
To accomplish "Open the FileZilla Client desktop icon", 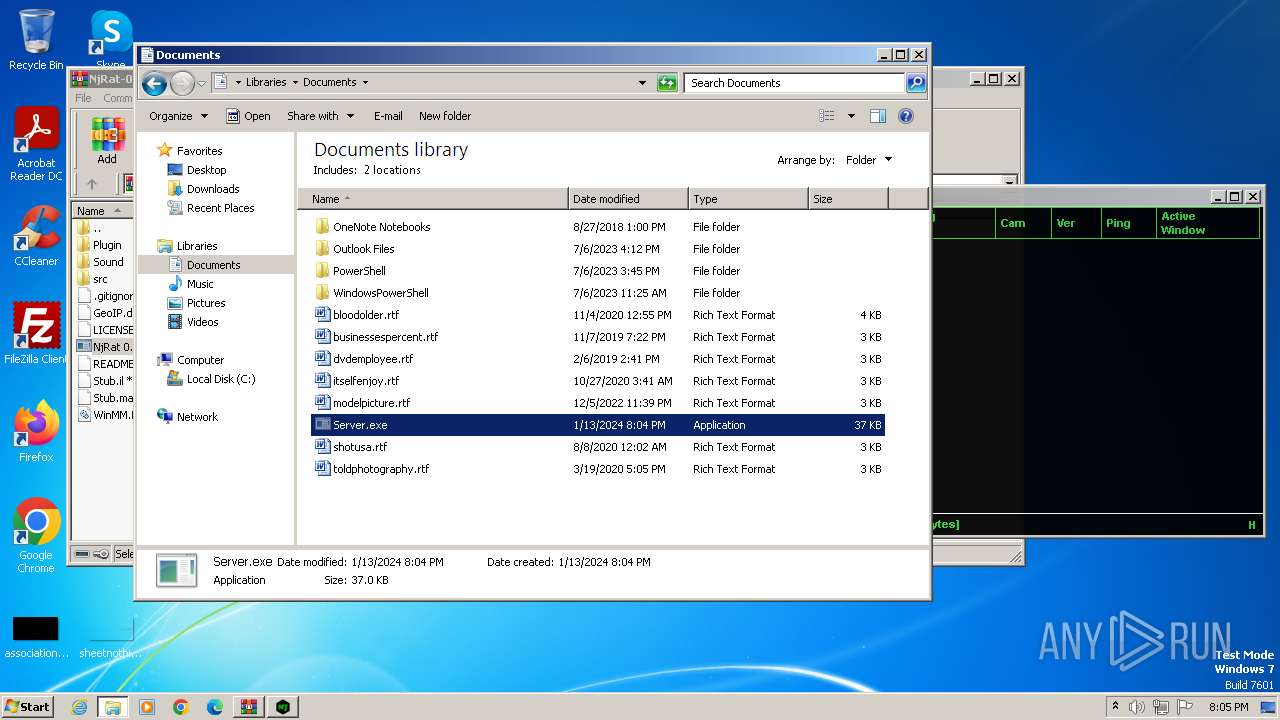I will click(x=36, y=334).
